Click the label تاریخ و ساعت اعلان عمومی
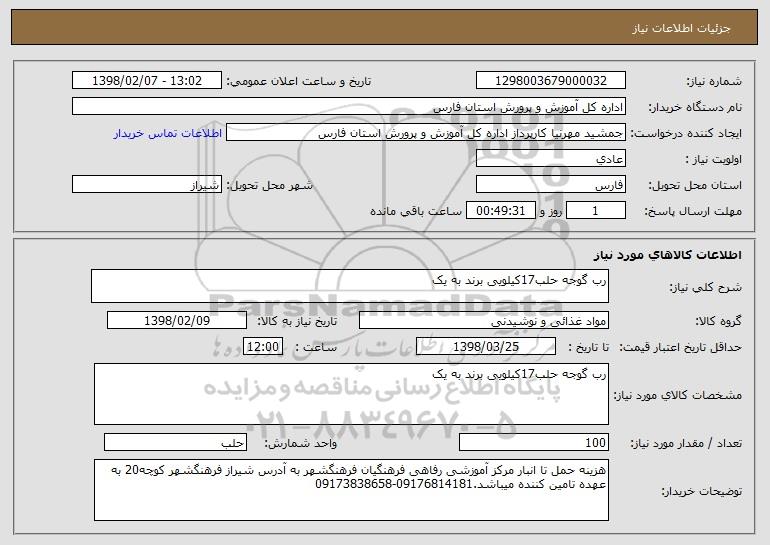 pos(299,82)
